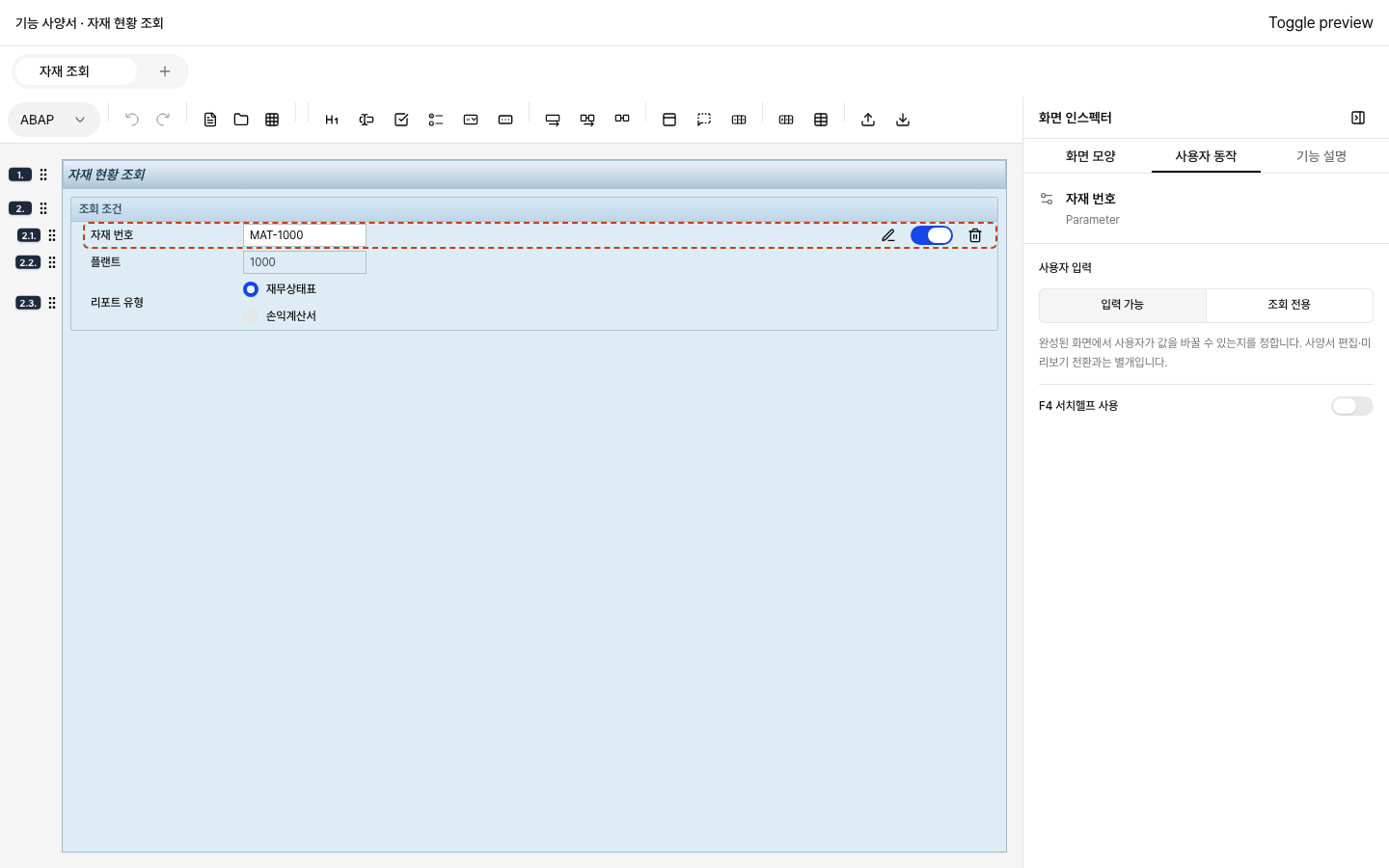Collapse the 화면 인스펙터 side panel
Viewport: 1389px width, 868px height.
coord(1358,118)
